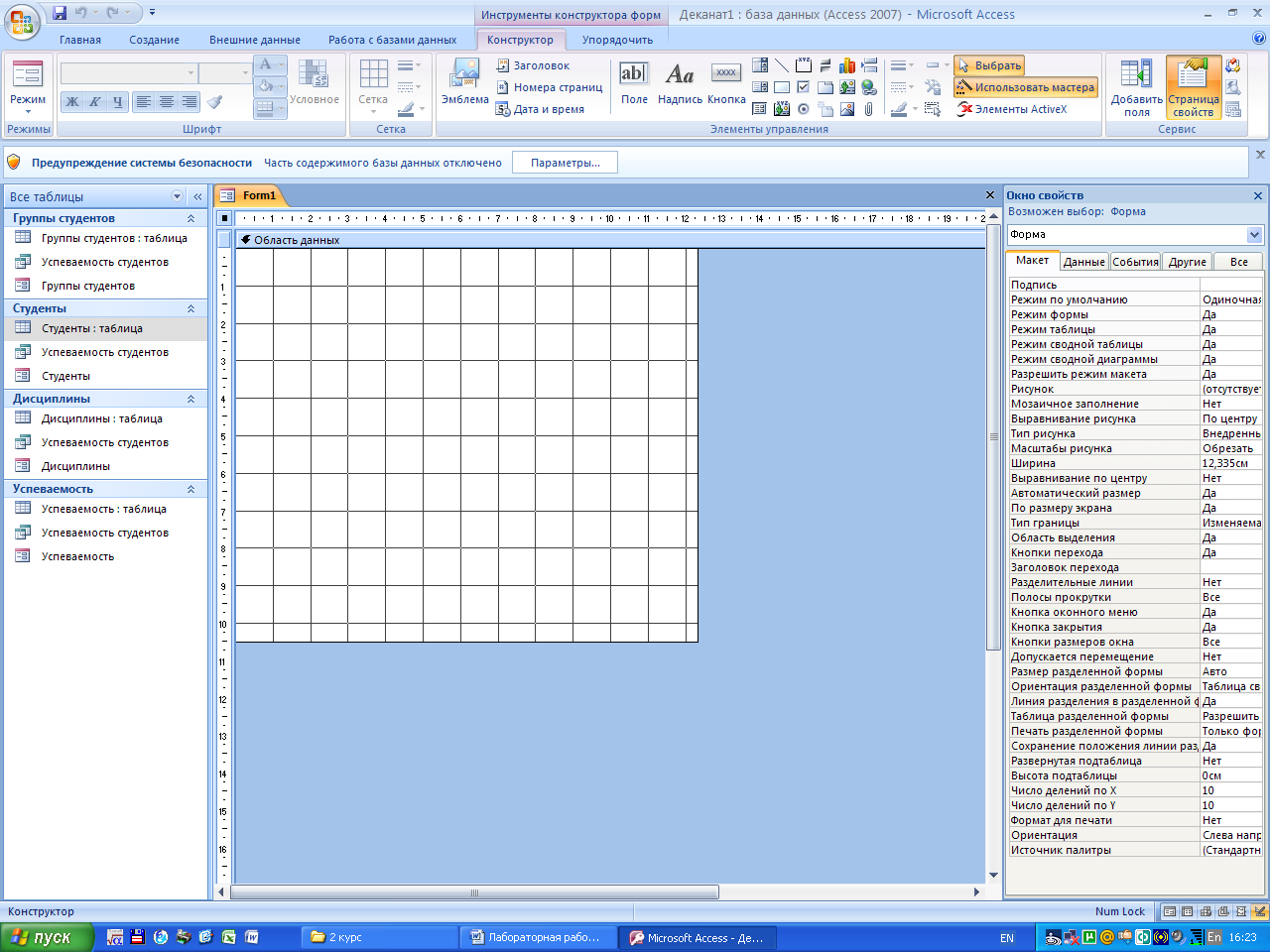The image size is (1270, 952).
Task: Switch to Данные property tab
Action: [x=1083, y=262]
